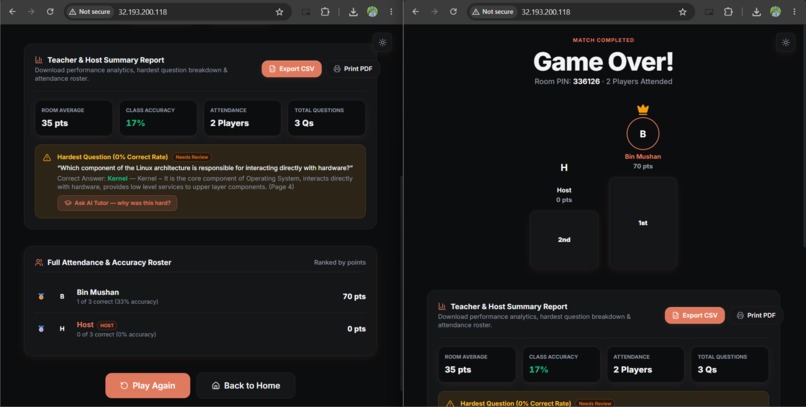Screen dimensions: 806x407
Task: Click the Room Average 35 pts card in the right window
Action: 477,364
